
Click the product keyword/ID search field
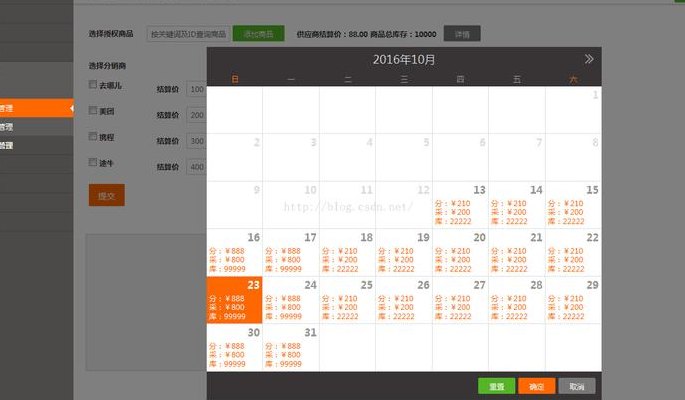(188, 34)
